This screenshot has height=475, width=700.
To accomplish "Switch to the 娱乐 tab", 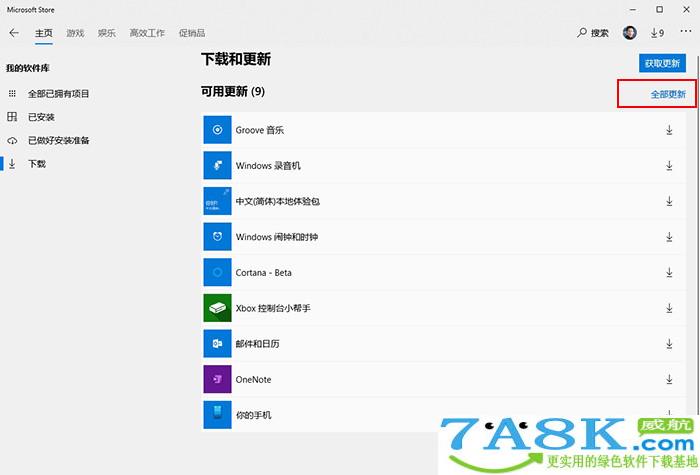I will coord(107,33).
